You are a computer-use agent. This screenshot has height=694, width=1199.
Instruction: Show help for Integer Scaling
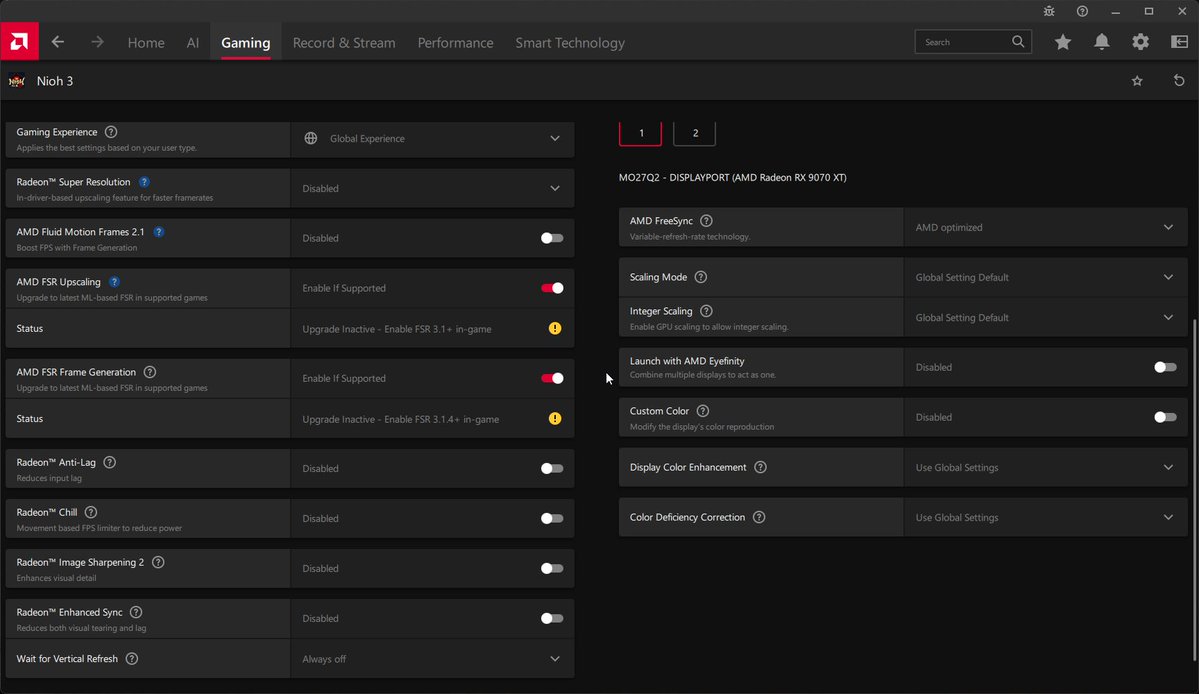point(707,311)
